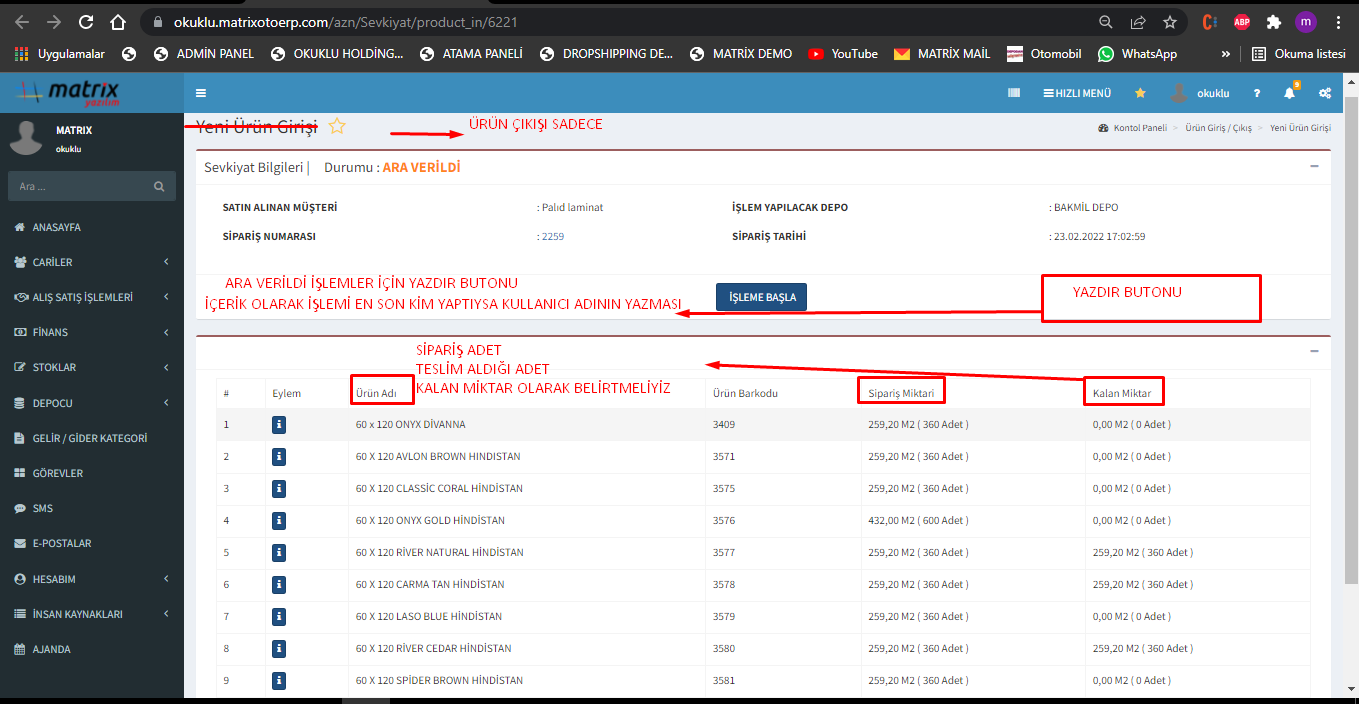The height and width of the screenshot is (704, 1359).
Task: Click the help question mark icon
Action: tap(1257, 93)
